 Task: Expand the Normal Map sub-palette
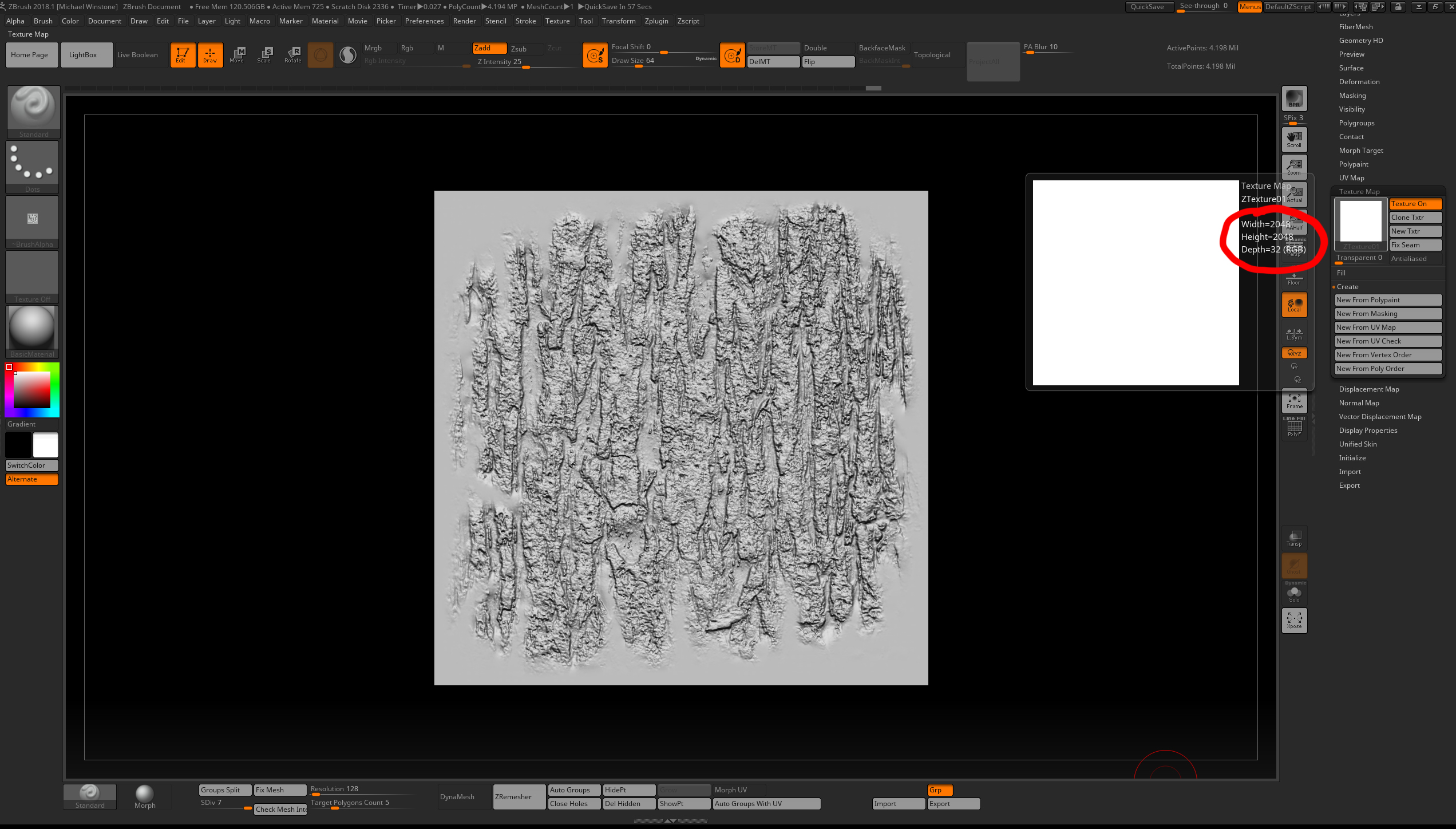pos(1359,403)
